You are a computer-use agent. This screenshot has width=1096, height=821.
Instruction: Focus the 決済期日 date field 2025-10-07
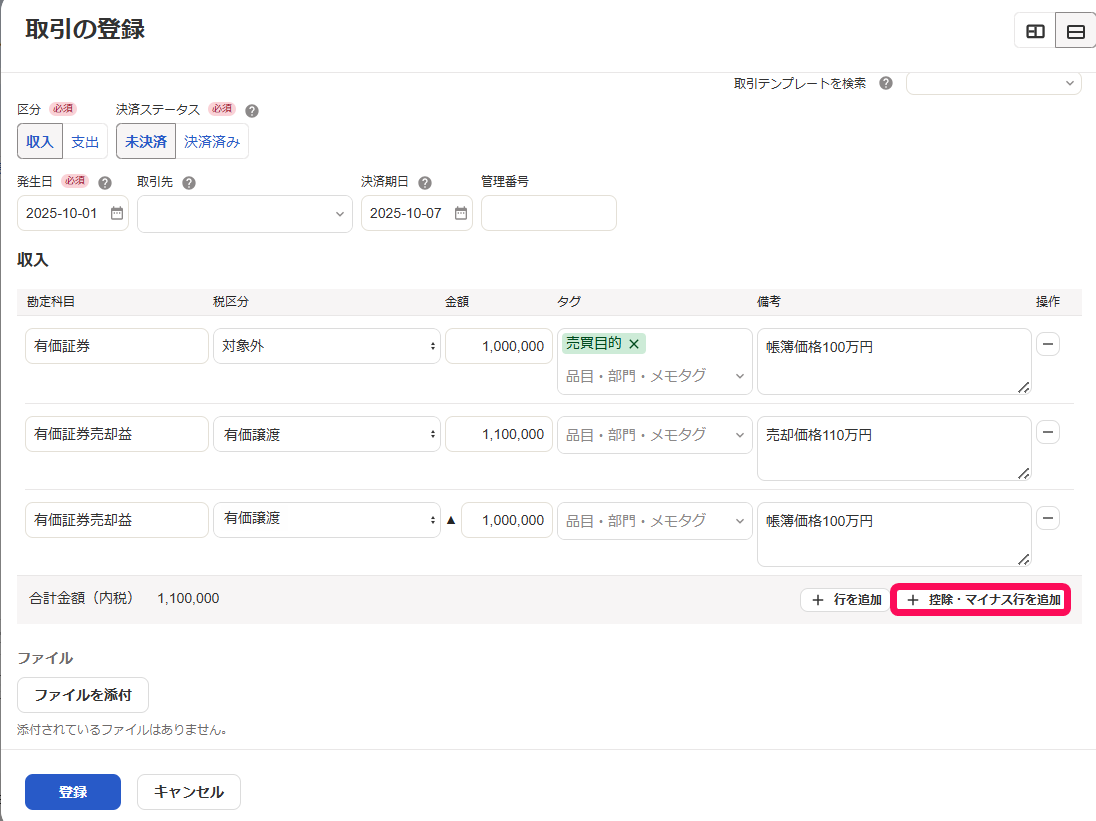coord(417,213)
